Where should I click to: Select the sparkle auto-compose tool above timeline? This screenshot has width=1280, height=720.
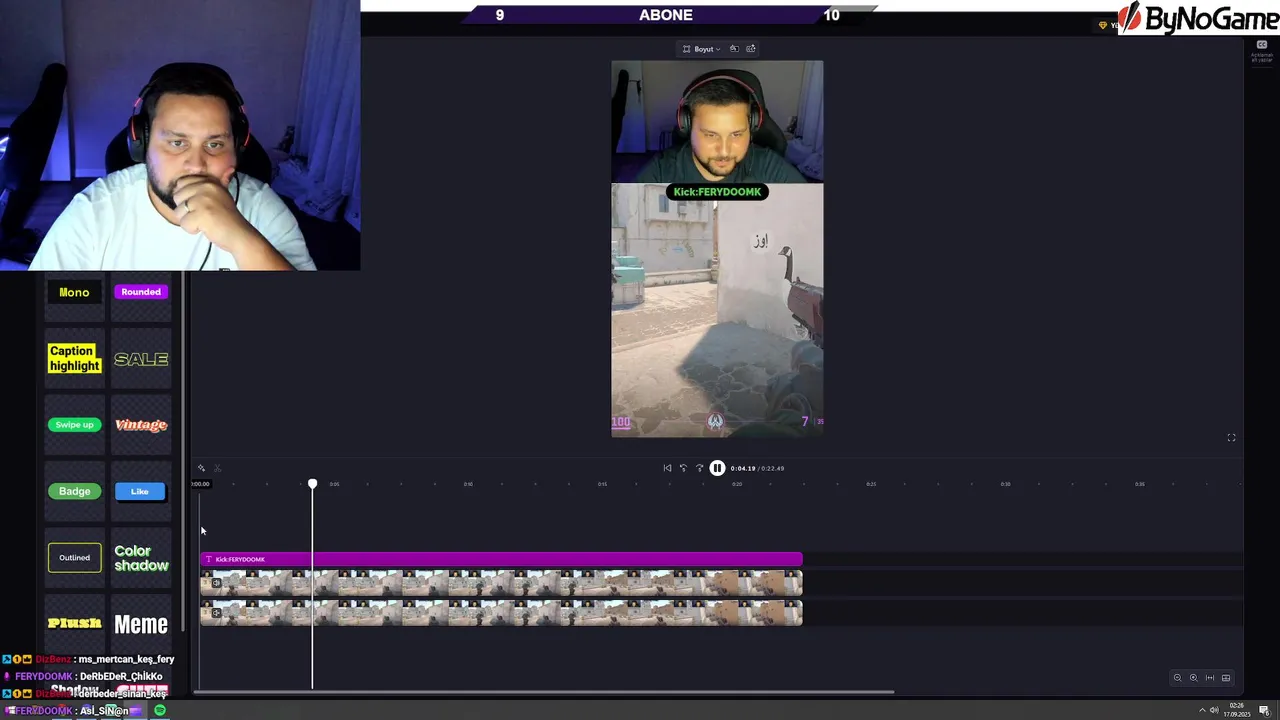click(x=201, y=468)
